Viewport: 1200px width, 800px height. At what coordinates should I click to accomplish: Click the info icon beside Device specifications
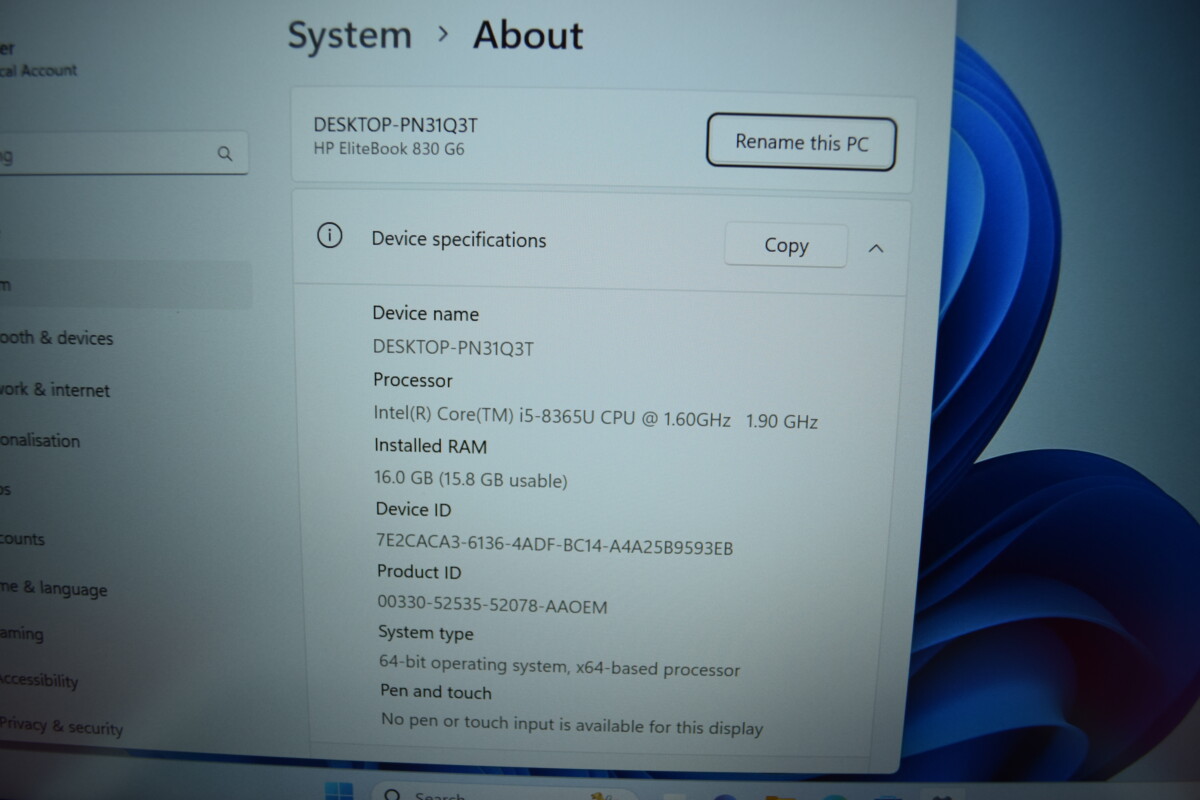click(329, 236)
